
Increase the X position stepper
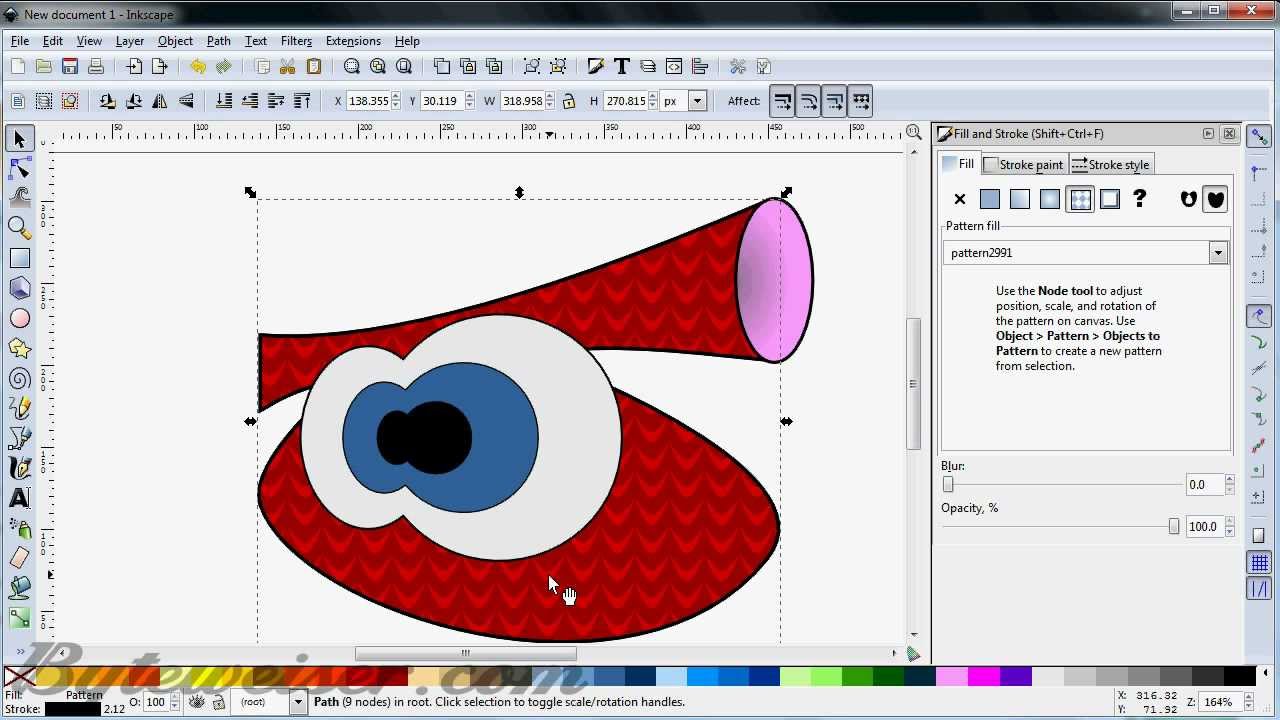tap(396, 97)
